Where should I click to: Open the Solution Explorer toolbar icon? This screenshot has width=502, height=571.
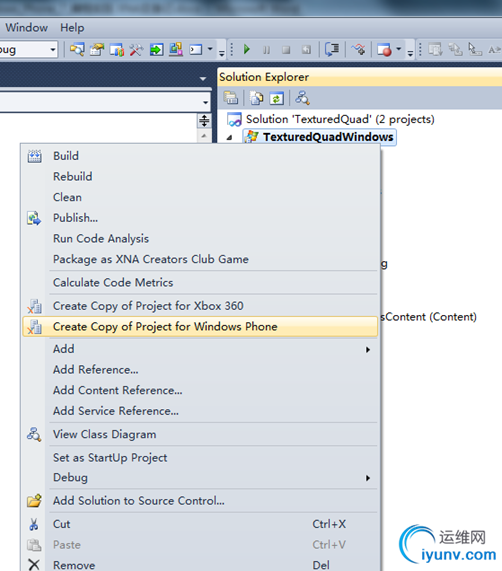tap(77, 49)
